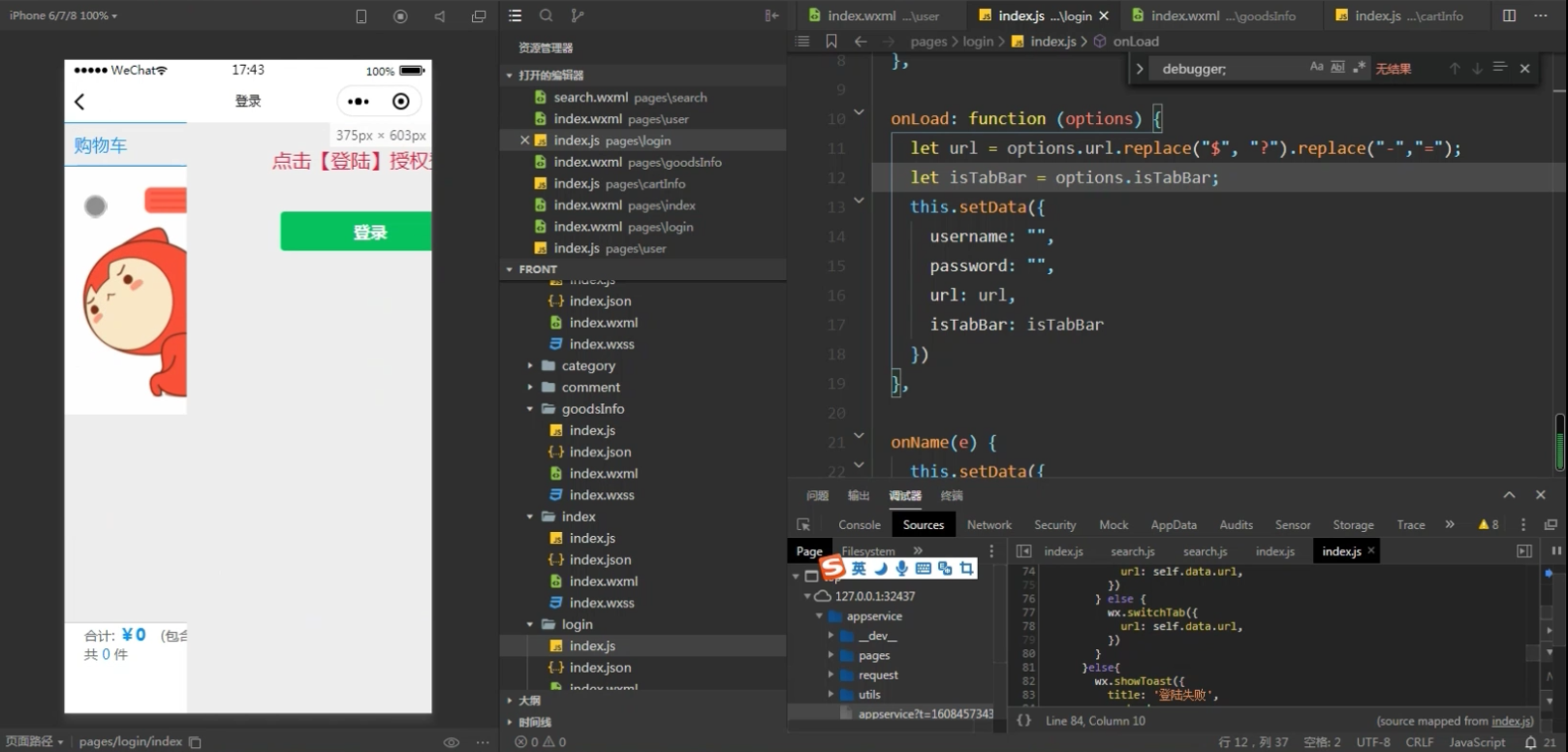Open the editor more actions ellipsis
This screenshot has height=752, width=1568.
[x=1541, y=16]
